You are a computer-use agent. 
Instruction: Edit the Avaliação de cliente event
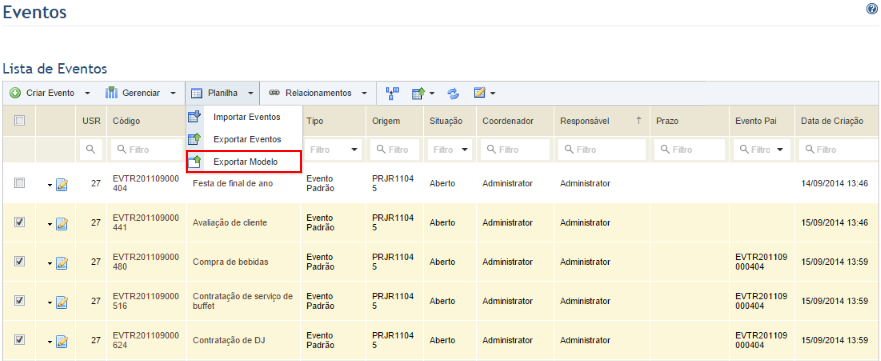coord(62,223)
